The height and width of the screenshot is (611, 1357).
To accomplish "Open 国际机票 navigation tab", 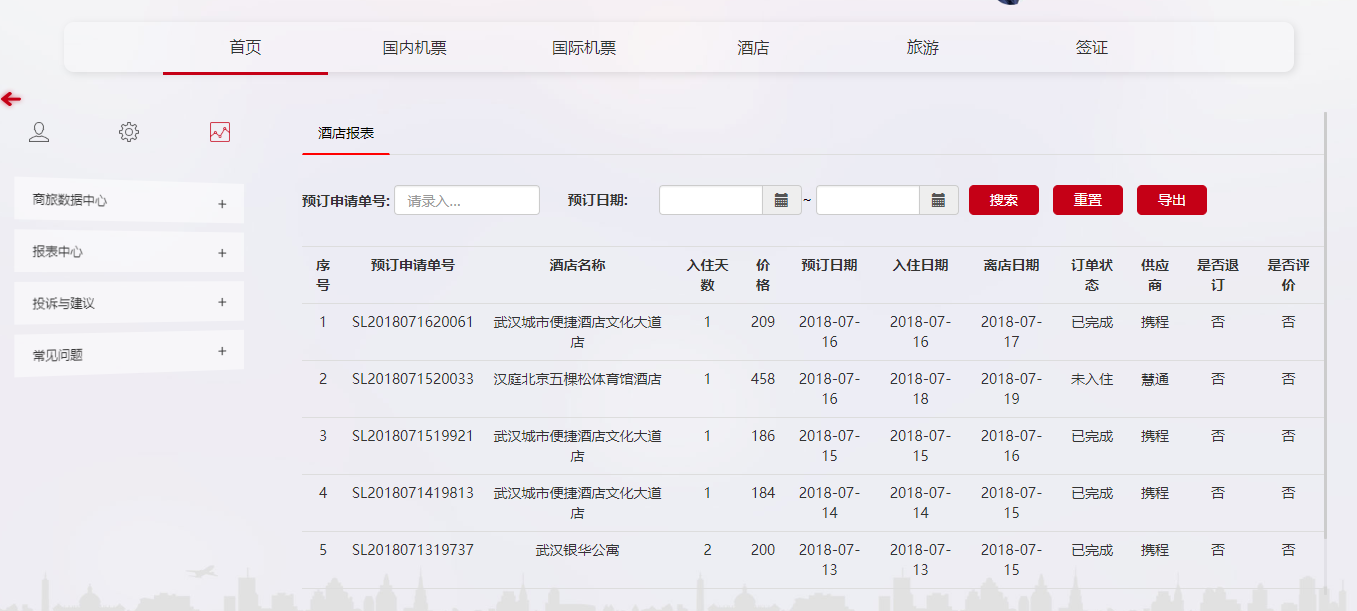I will tap(584, 48).
